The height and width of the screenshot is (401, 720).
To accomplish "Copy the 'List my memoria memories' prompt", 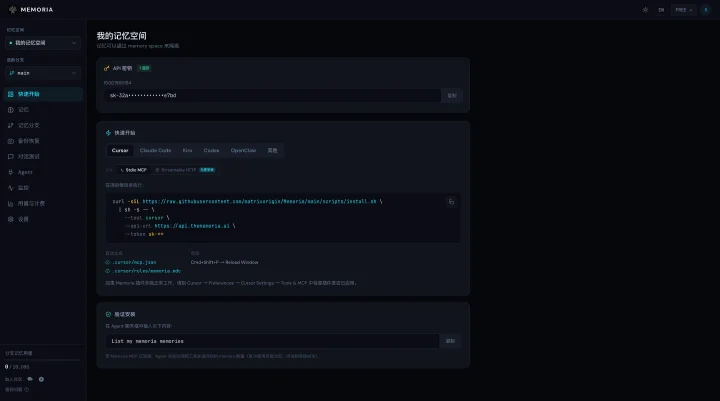I will (x=450, y=341).
